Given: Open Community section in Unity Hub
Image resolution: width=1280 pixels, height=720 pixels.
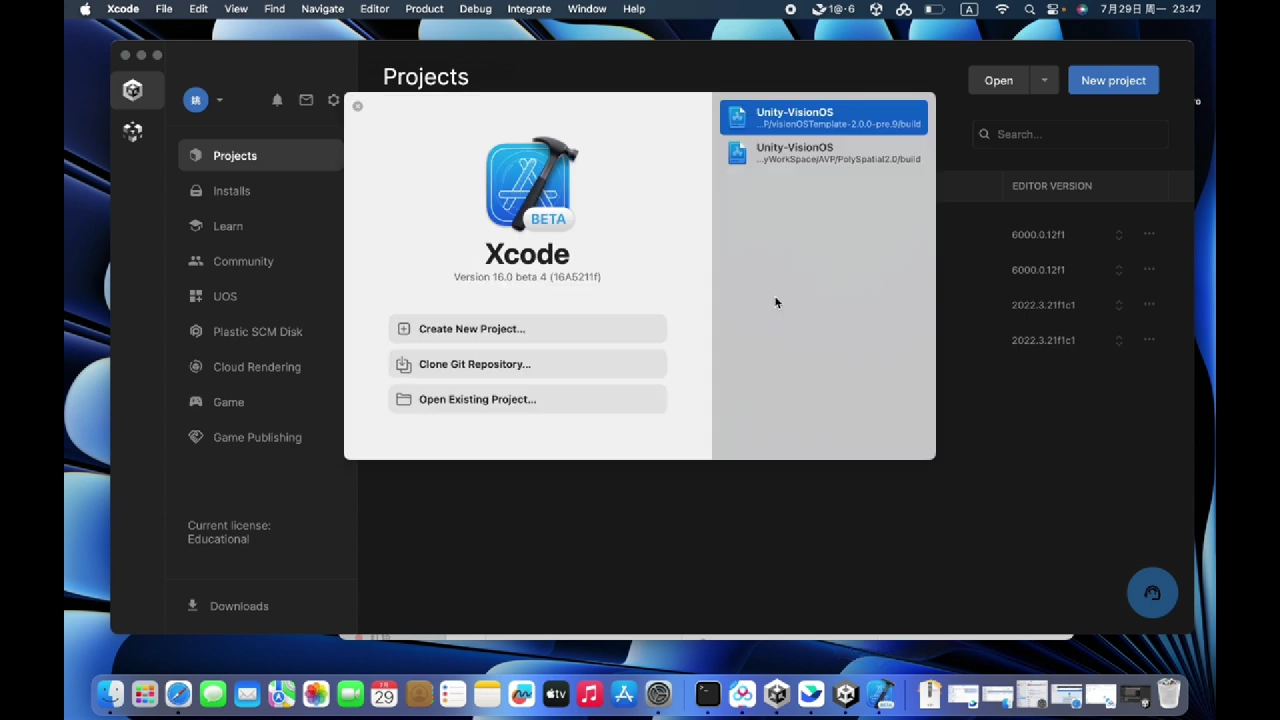Looking at the screenshot, I should click(x=260, y=261).
